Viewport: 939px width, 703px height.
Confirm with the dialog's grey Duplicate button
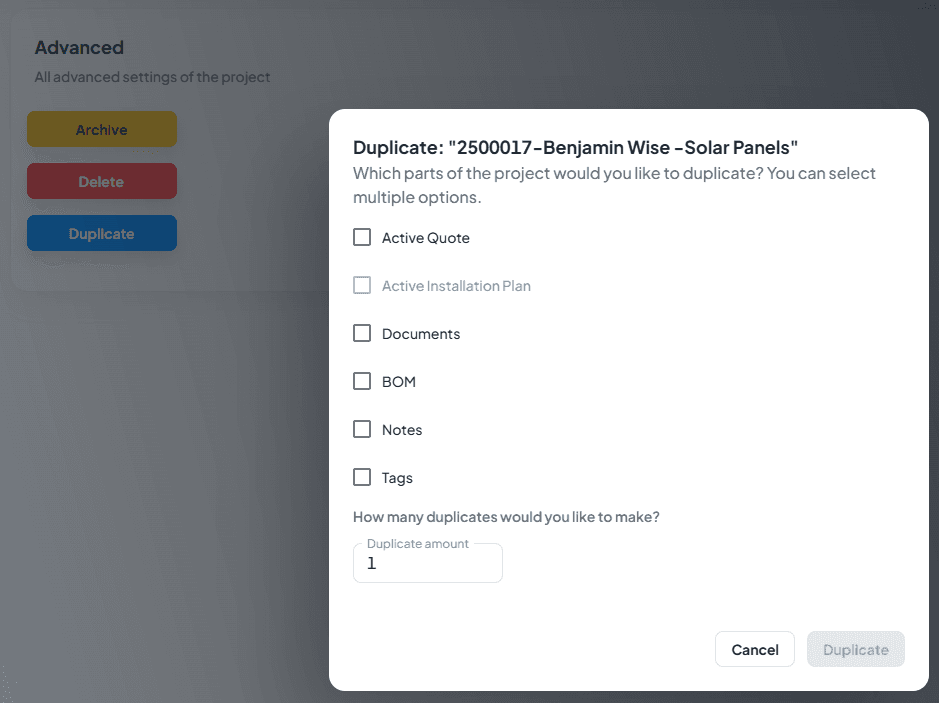click(855, 650)
